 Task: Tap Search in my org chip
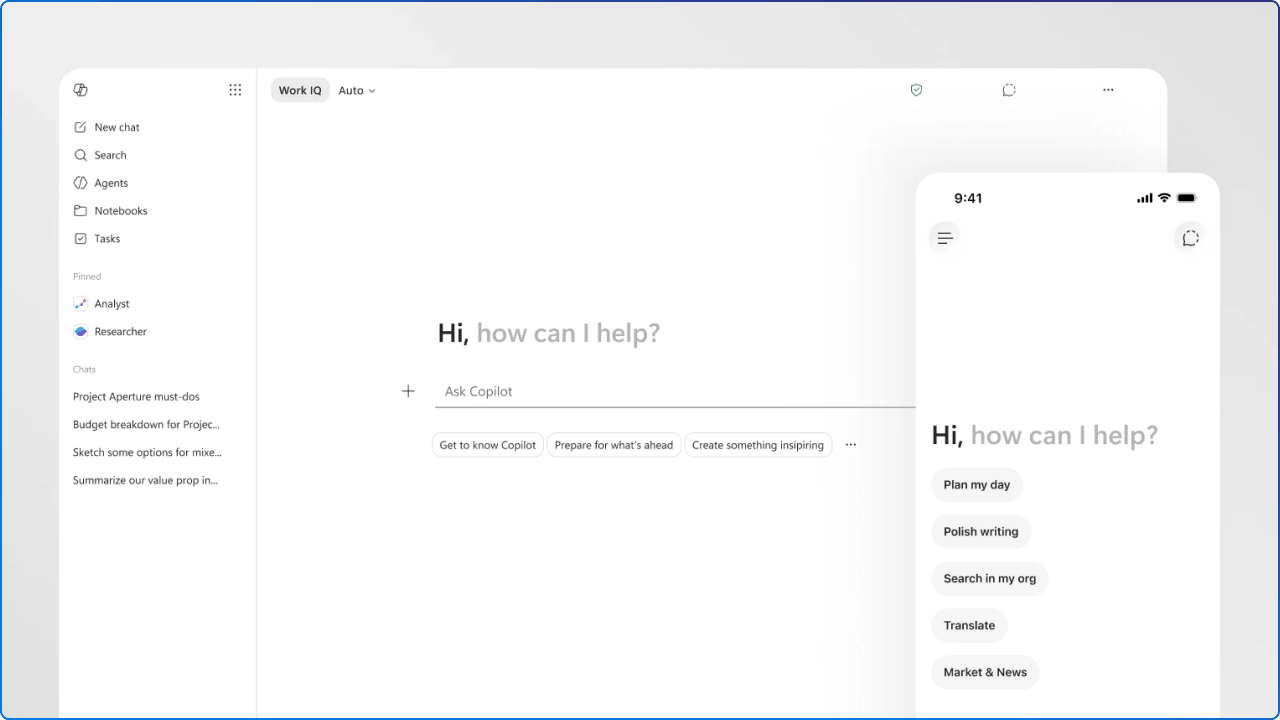coord(990,579)
